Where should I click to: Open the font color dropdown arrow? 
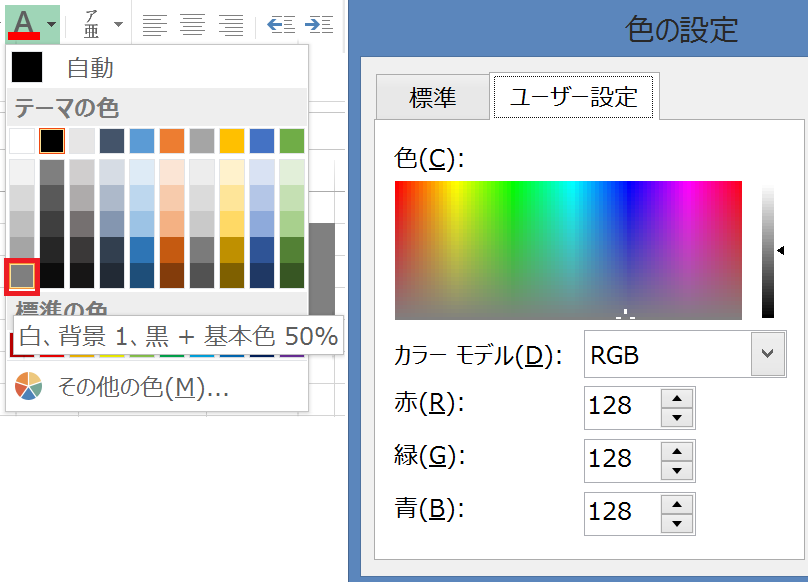(x=50, y=22)
